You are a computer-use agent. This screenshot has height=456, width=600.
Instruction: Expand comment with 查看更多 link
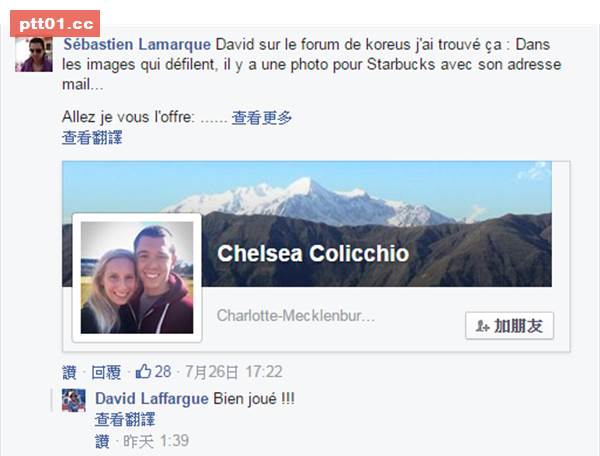262,118
